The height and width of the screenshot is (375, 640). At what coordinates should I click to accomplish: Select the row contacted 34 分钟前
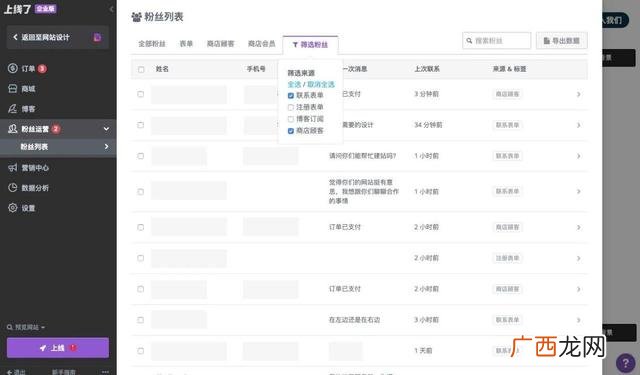pyautogui.click(x=141, y=125)
